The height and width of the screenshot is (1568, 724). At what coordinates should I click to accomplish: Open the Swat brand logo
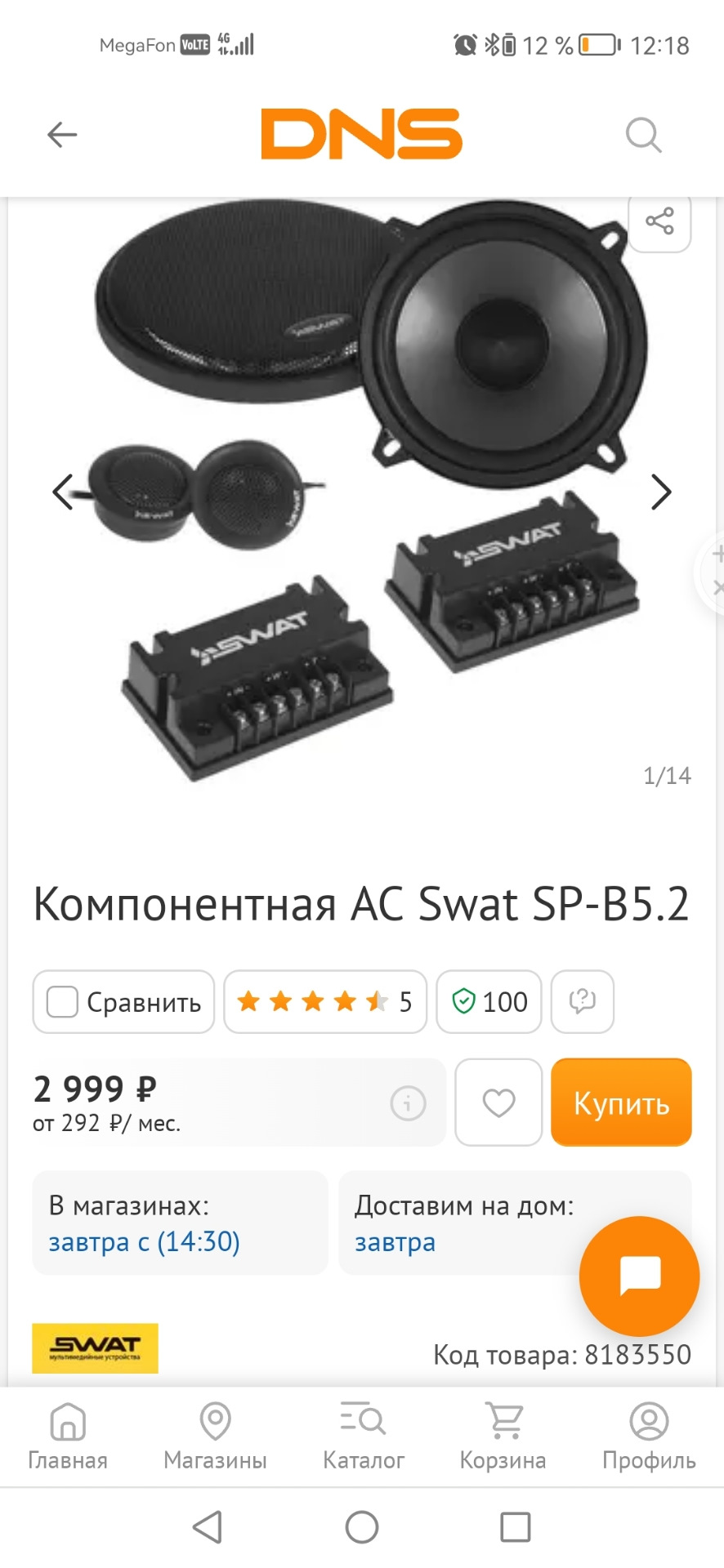95,1348
